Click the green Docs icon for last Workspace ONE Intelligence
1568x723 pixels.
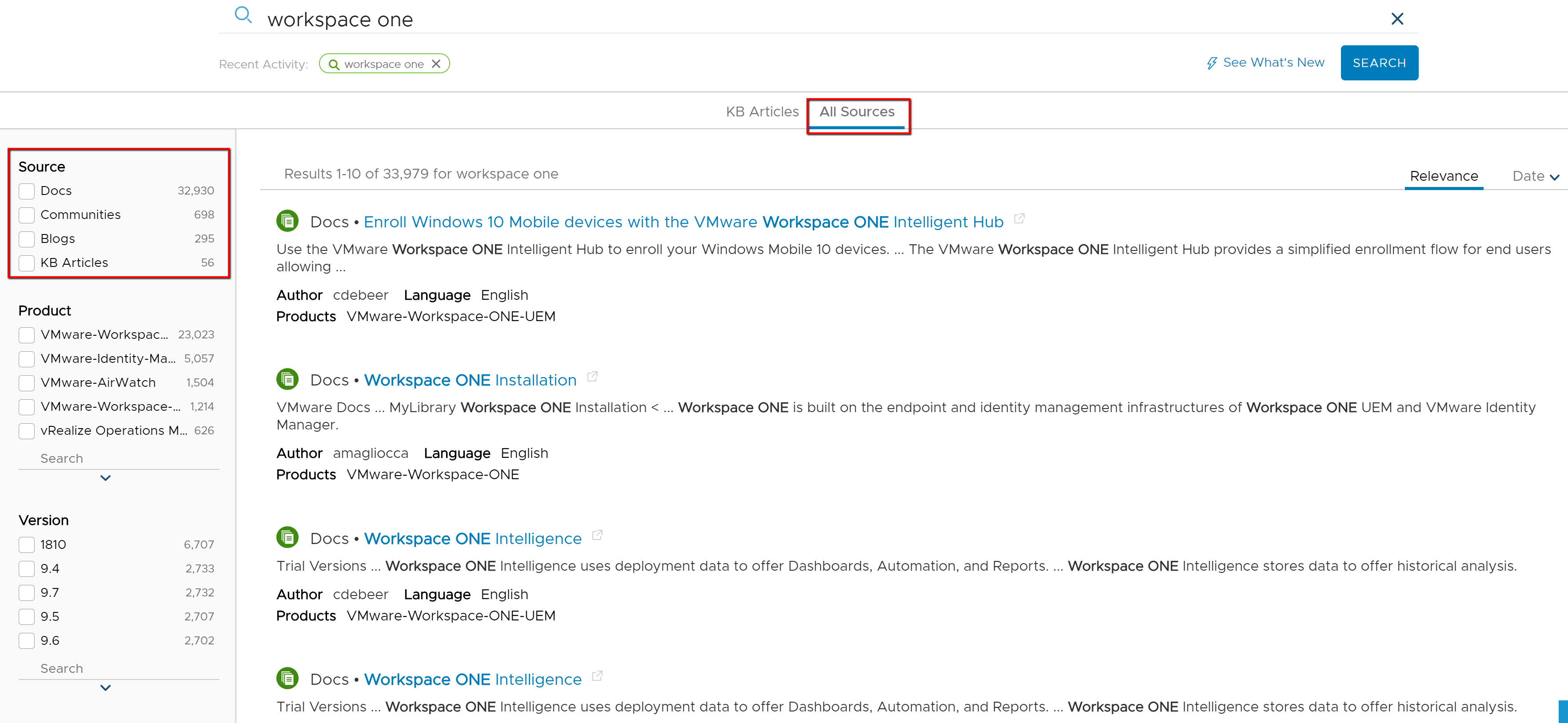click(x=287, y=678)
